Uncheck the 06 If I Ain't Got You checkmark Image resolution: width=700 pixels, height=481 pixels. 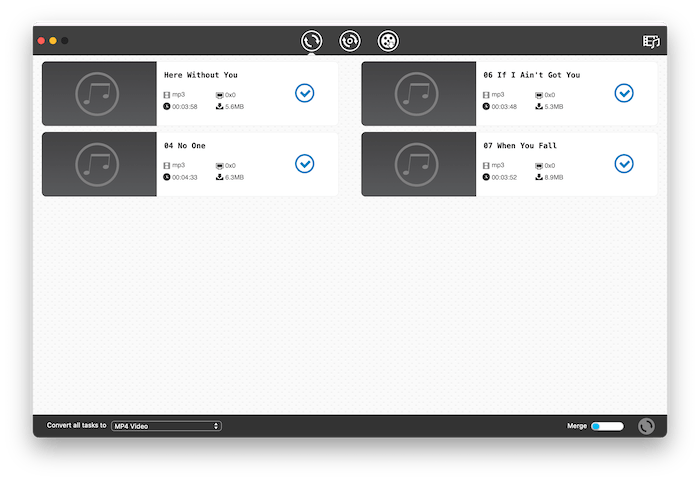coord(624,93)
